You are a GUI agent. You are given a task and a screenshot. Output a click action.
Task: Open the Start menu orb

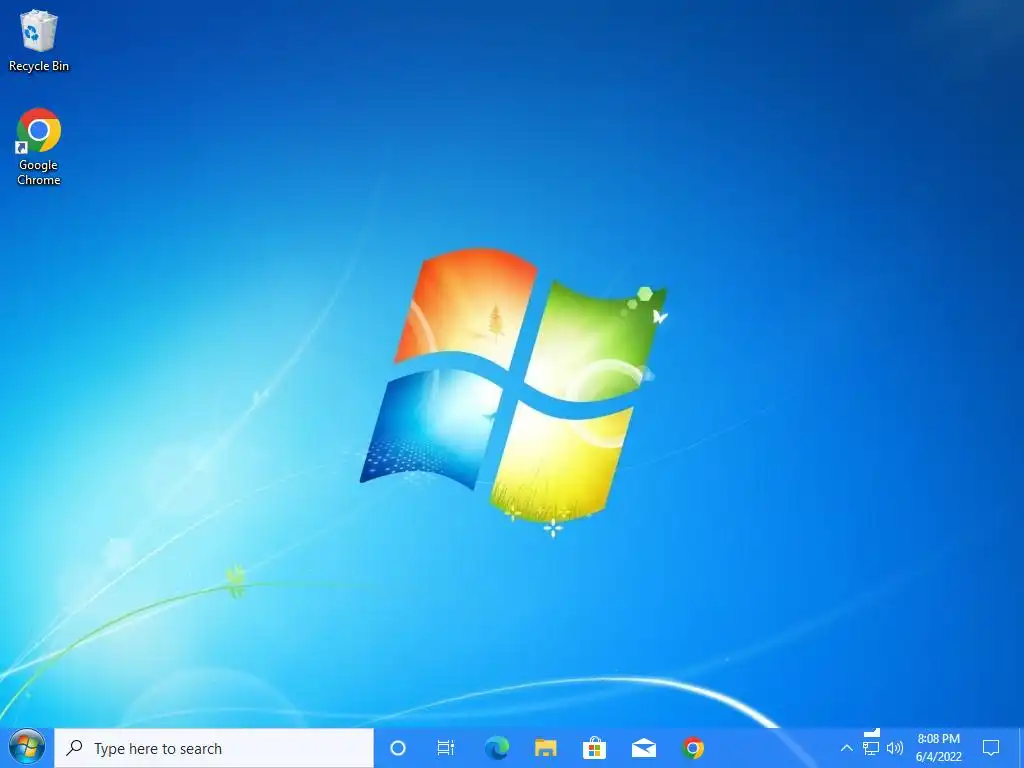coord(27,748)
